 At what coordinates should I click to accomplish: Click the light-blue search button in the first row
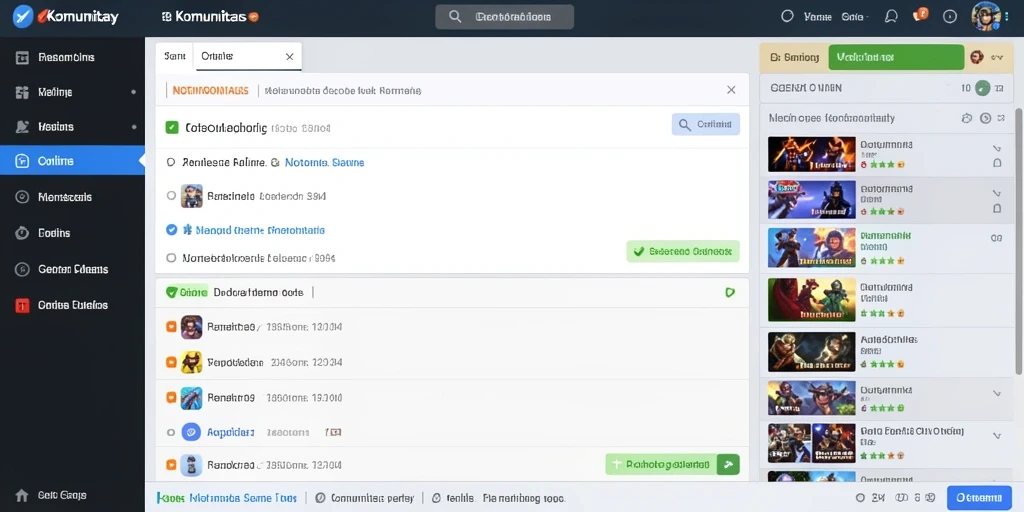[x=706, y=124]
